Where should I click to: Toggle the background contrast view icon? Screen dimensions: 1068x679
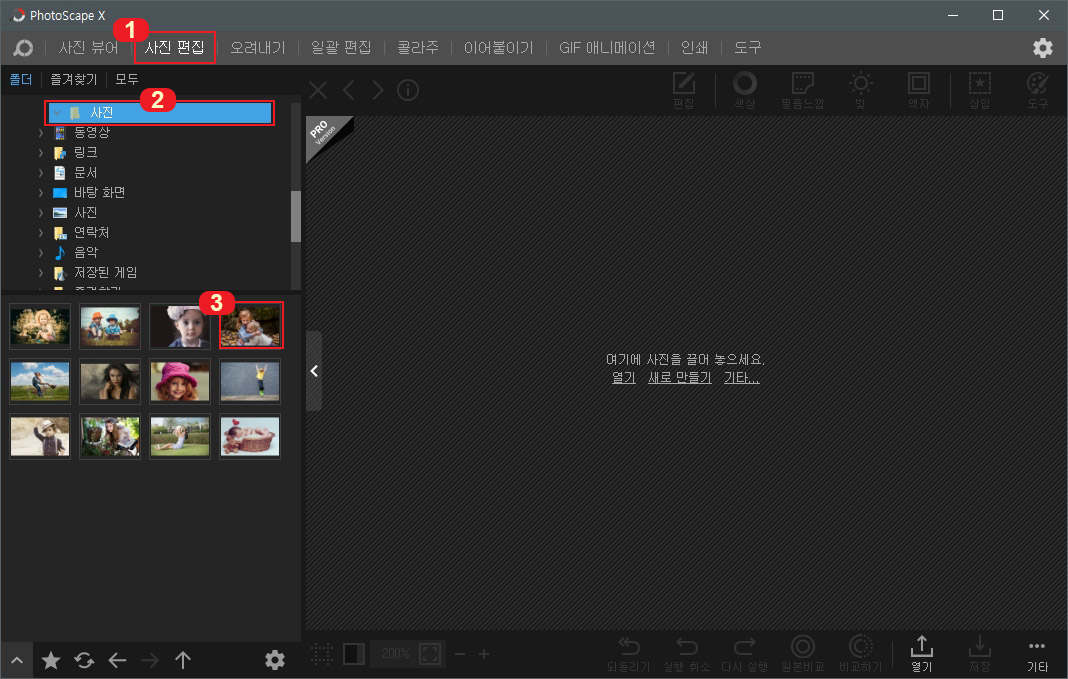coord(354,654)
